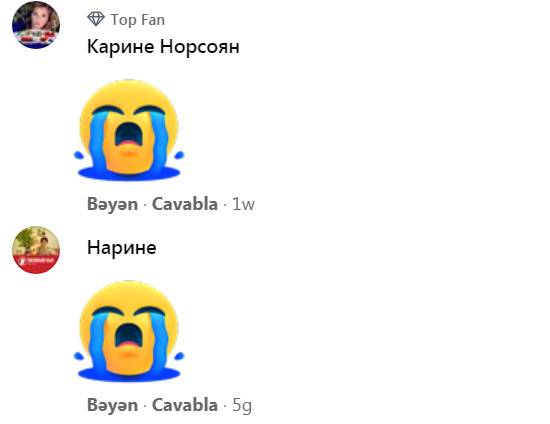Click Cavabla under Нарине's comment
This screenshot has width=550, height=424.
tap(185, 405)
